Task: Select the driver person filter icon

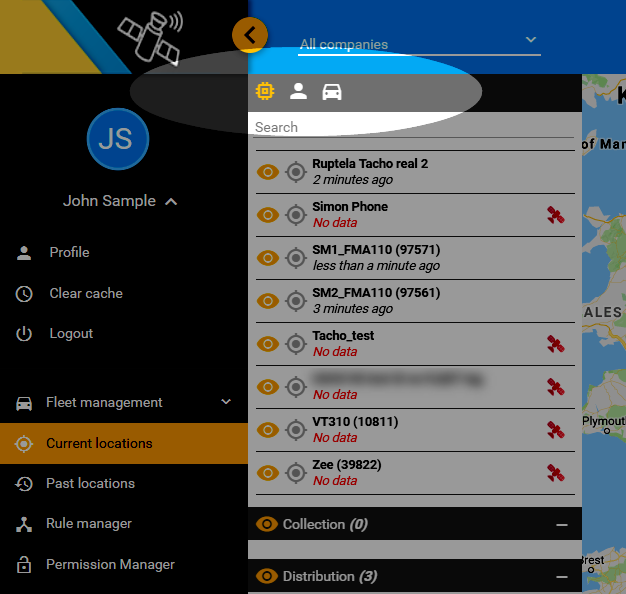Action: [298, 92]
